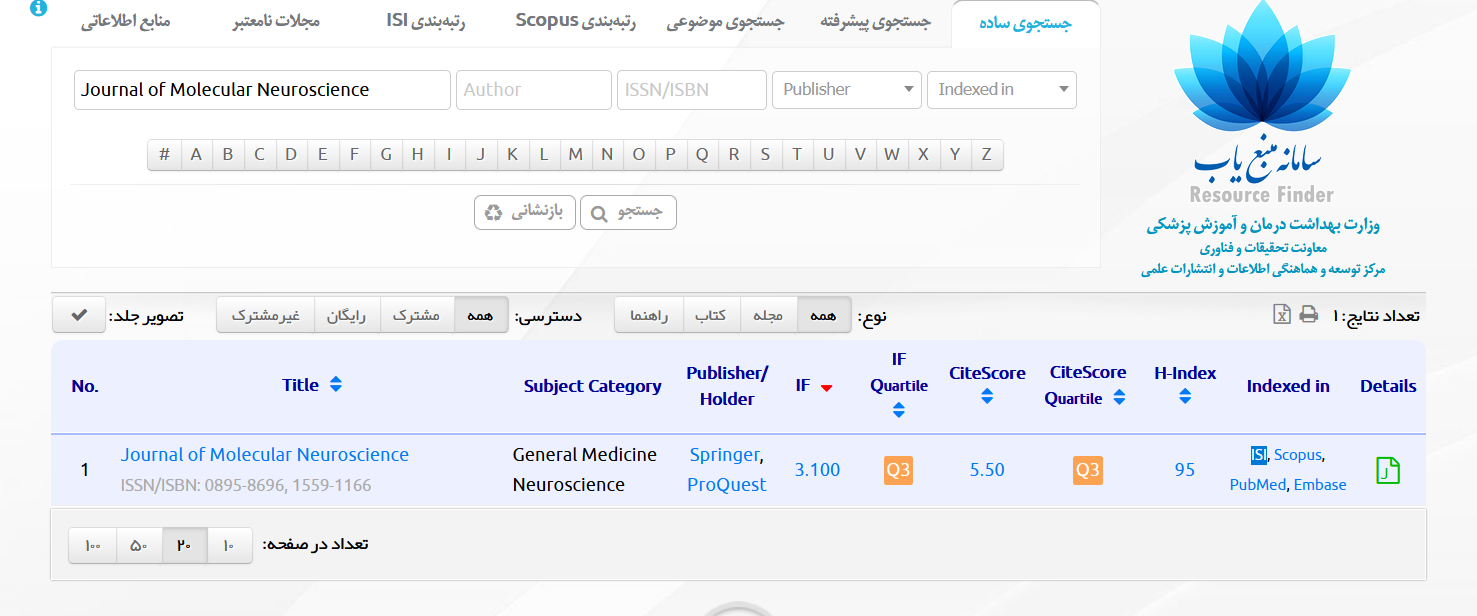Click the Author input field
1477x616 pixels.
[534, 89]
